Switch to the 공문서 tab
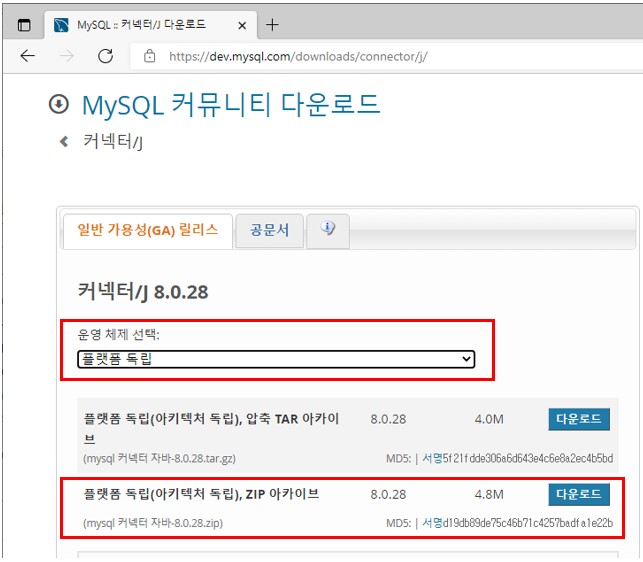 point(269,231)
